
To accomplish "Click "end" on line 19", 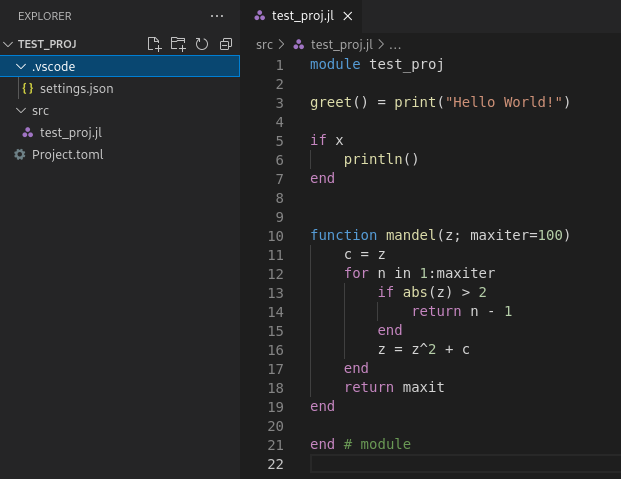I will (322, 406).
